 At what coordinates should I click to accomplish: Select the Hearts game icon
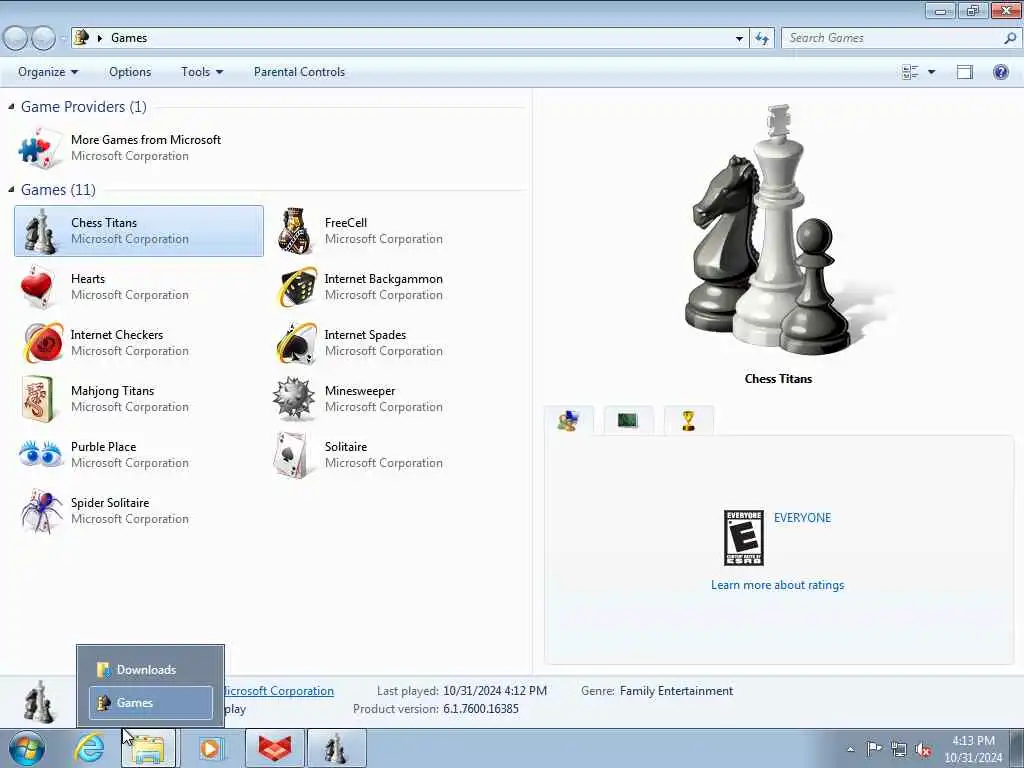pyautogui.click(x=37, y=287)
